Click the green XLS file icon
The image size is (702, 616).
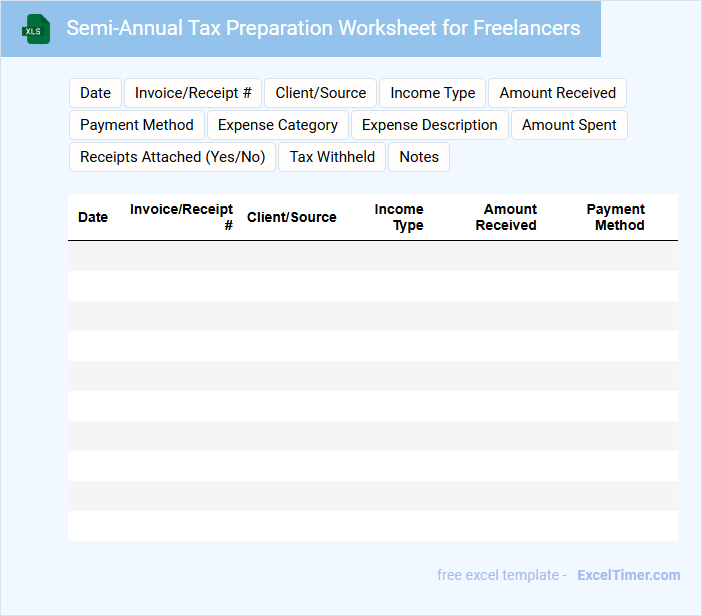pos(36,29)
